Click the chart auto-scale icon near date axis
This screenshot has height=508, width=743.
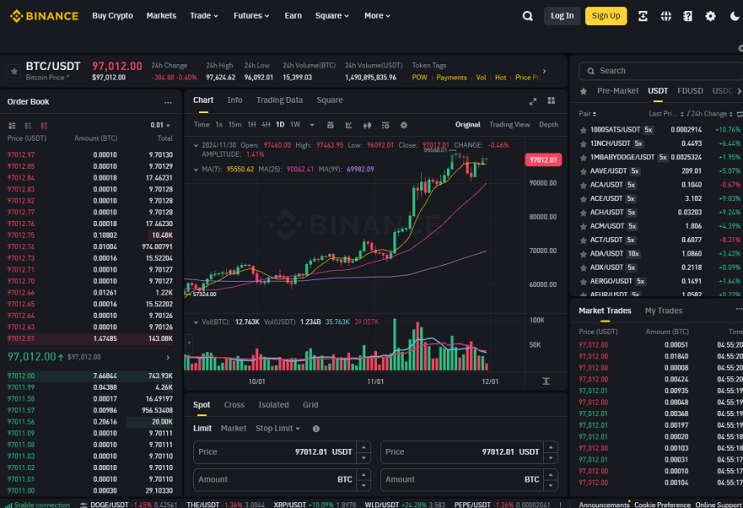tap(546, 381)
